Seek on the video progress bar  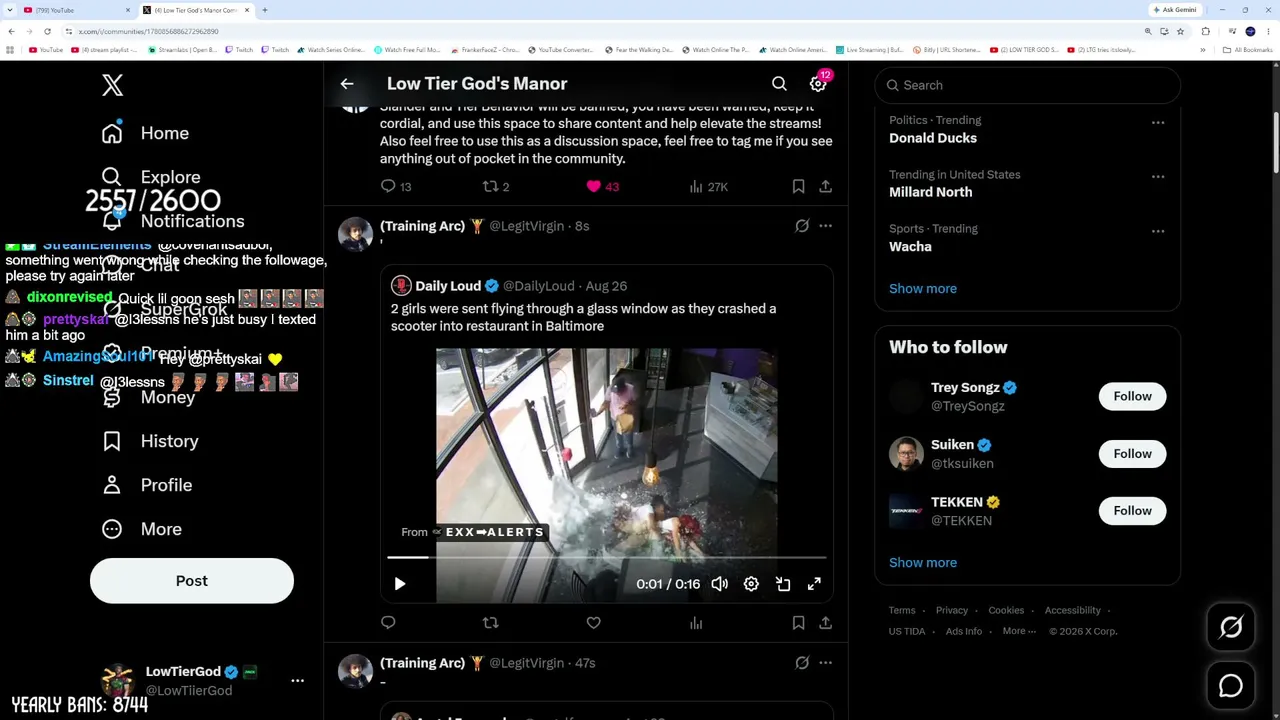click(x=607, y=557)
